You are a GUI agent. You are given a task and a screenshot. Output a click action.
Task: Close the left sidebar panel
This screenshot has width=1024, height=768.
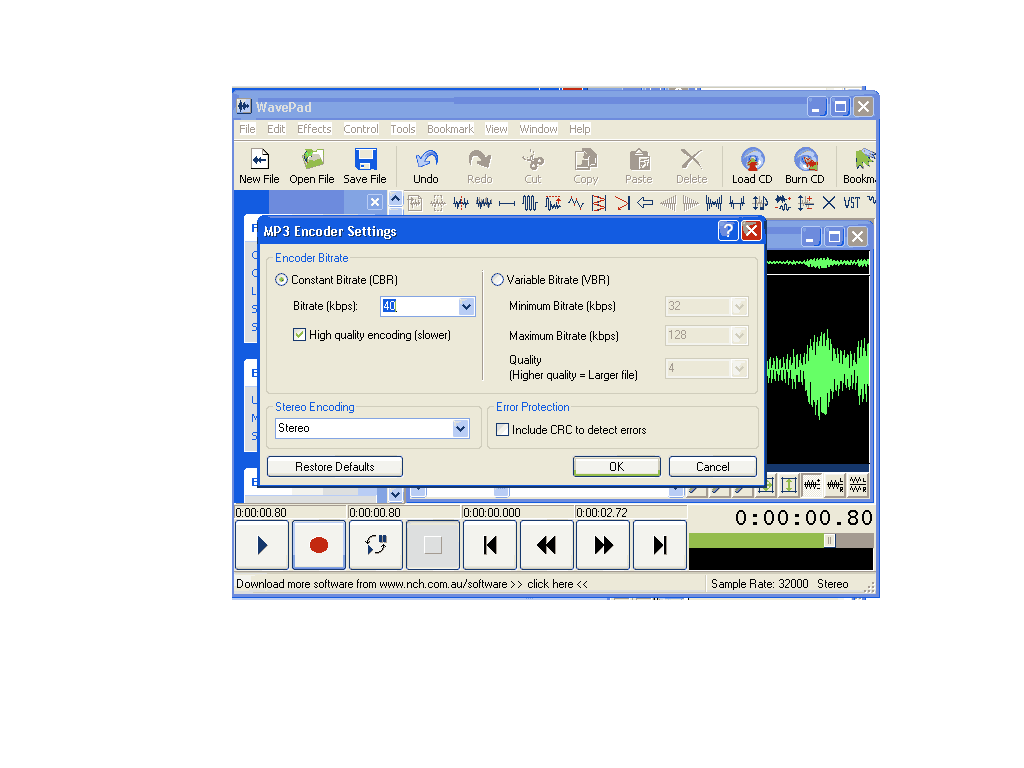click(x=375, y=202)
